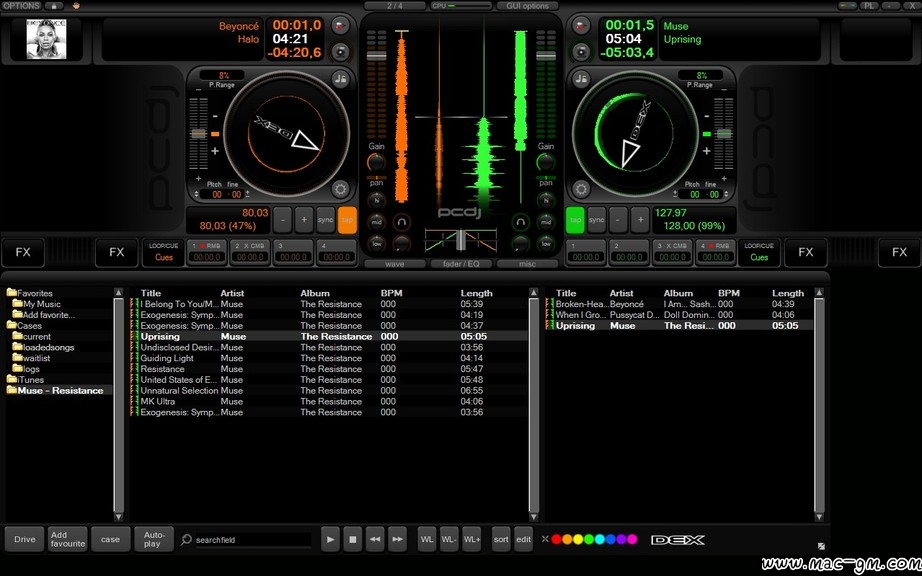The height and width of the screenshot is (576, 922).
Task: Open the iTunes folder
Action: [25, 380]
